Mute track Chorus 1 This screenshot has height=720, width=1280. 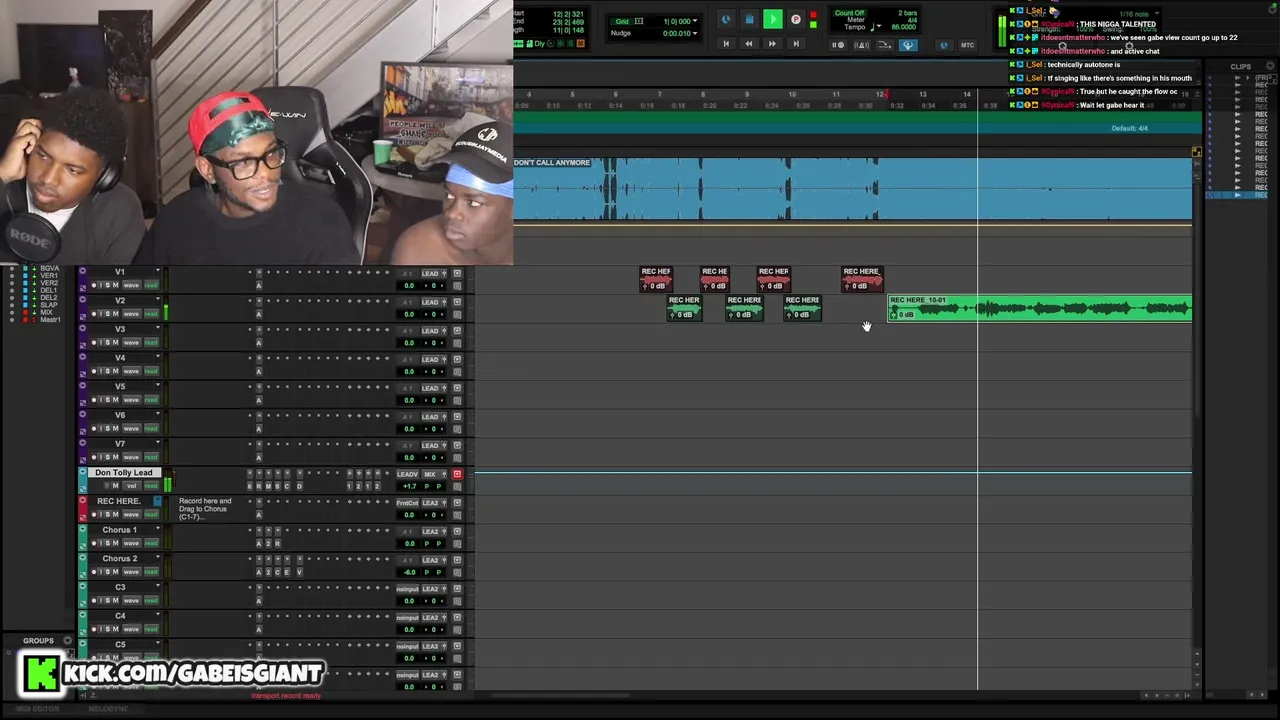coord(116,544)
